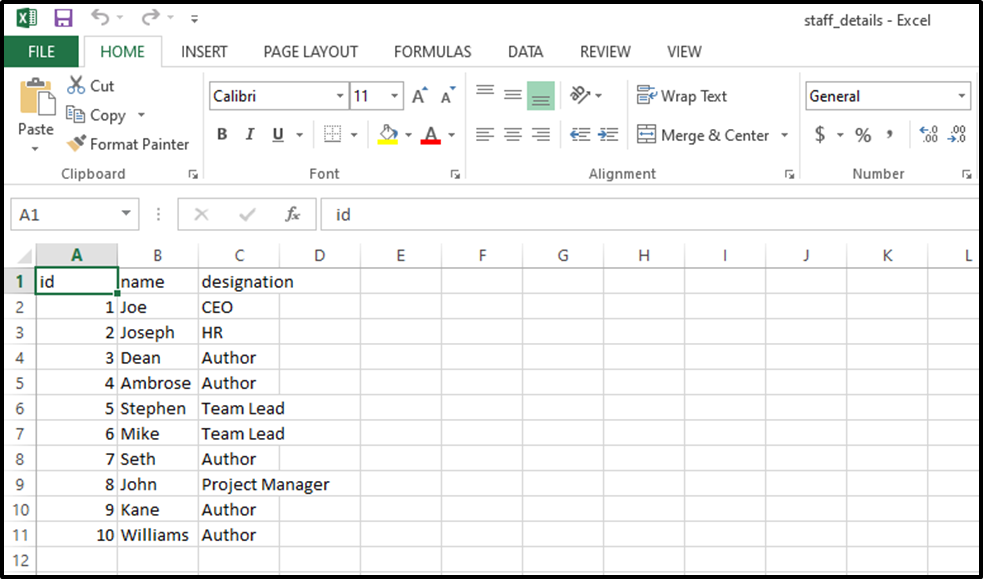Open the PAGE LAYOUT tab
This screenshot has height=579, width=983.
coord(310,52)
